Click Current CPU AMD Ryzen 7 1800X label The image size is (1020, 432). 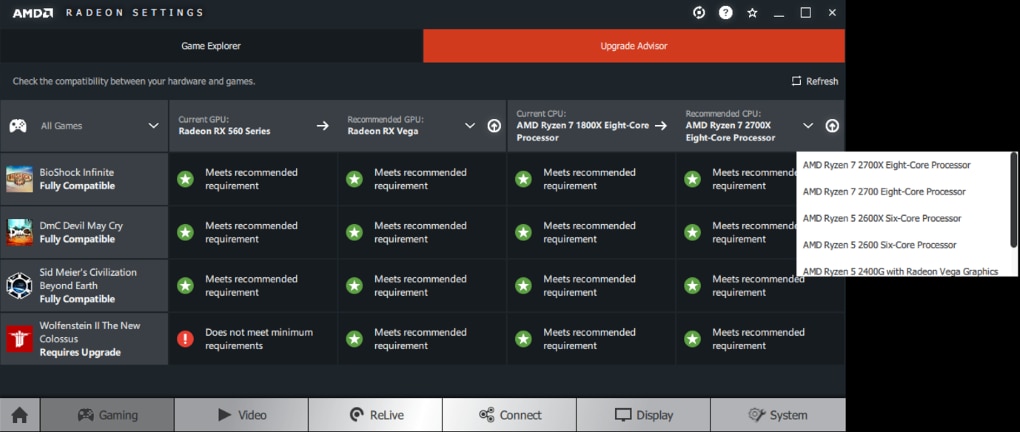pos(583,126)
